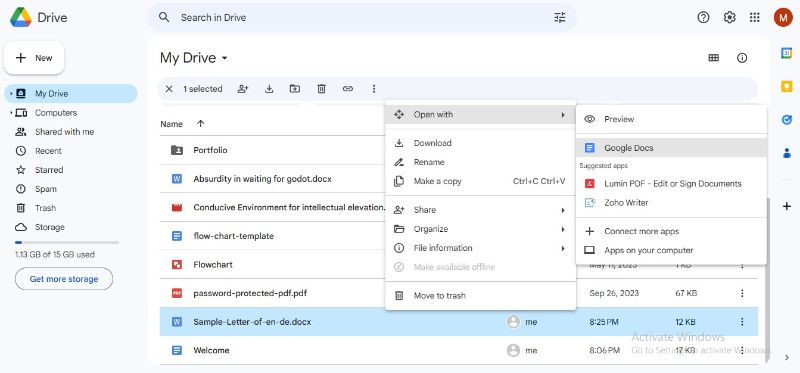
Task: Select Apps on your computer
Action: click(671, 250)
